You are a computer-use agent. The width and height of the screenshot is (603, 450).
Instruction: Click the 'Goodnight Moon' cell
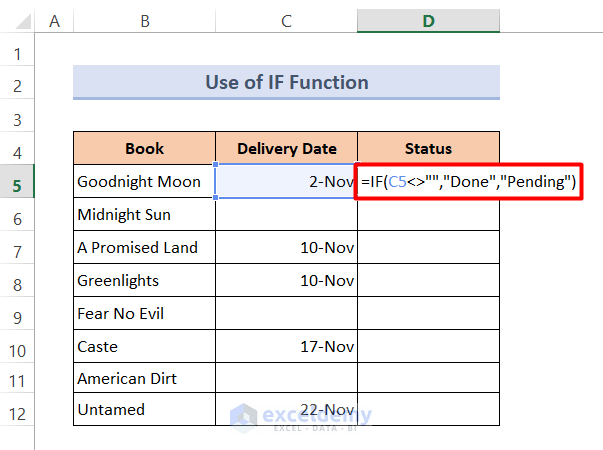[x=144, y=182]
